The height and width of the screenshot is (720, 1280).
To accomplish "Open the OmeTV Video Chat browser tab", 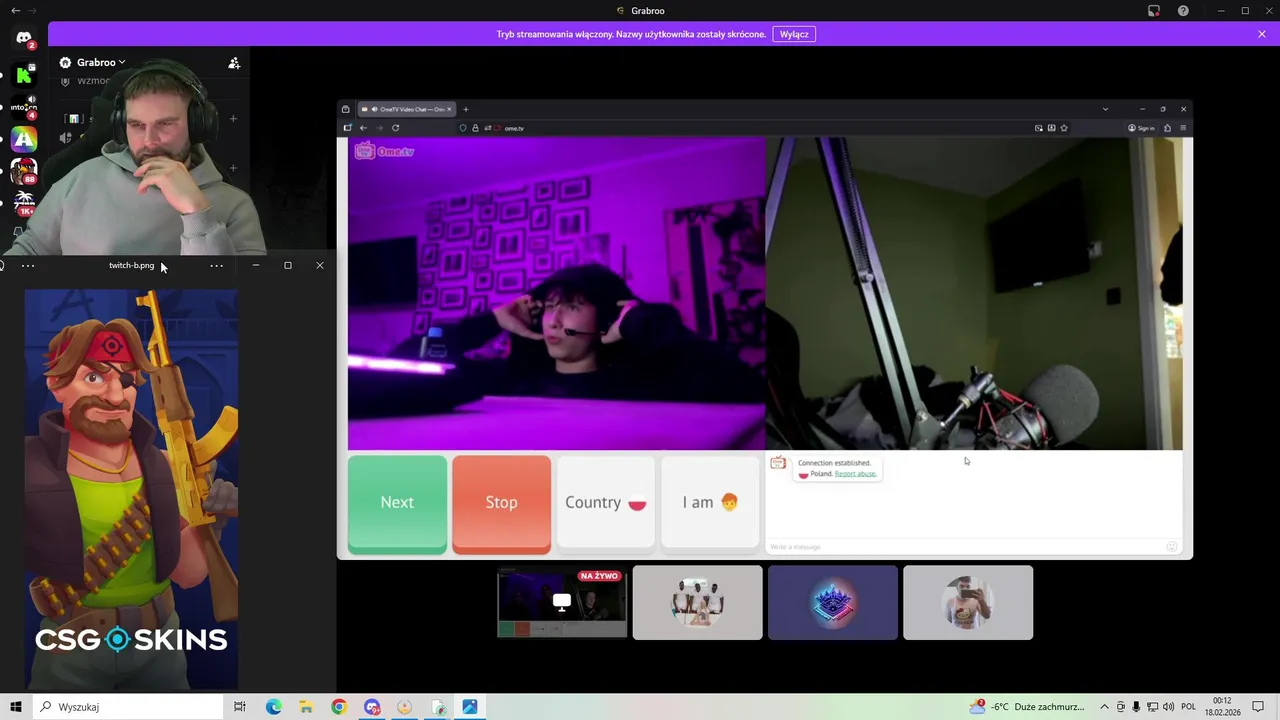I will point(406,109).
